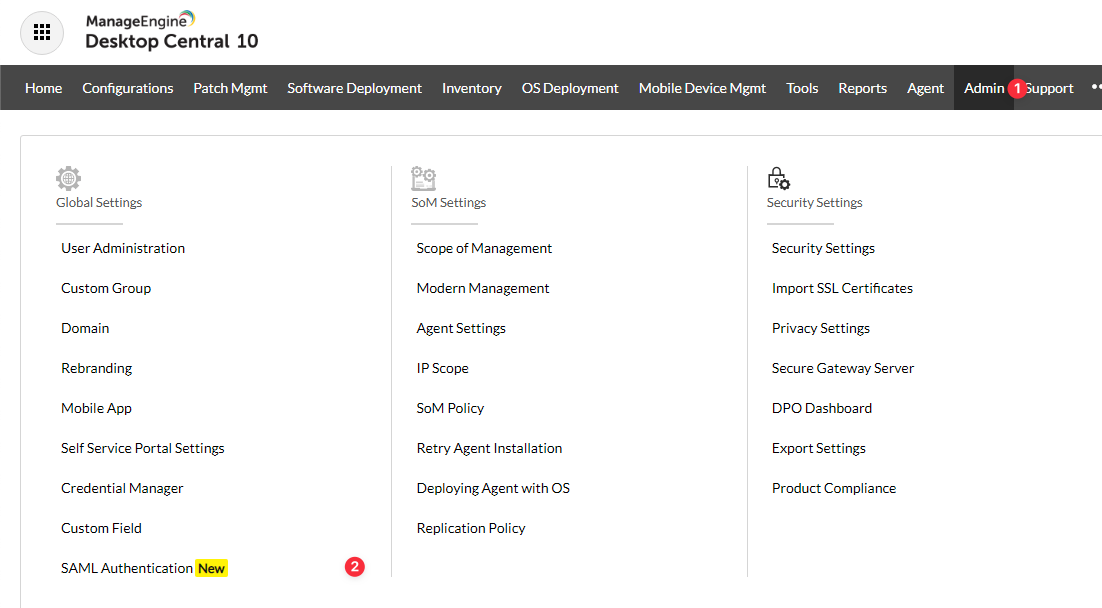Click the Global Settings gear globe icon
The image size is (1102, 608).
[x=68, y=179]
